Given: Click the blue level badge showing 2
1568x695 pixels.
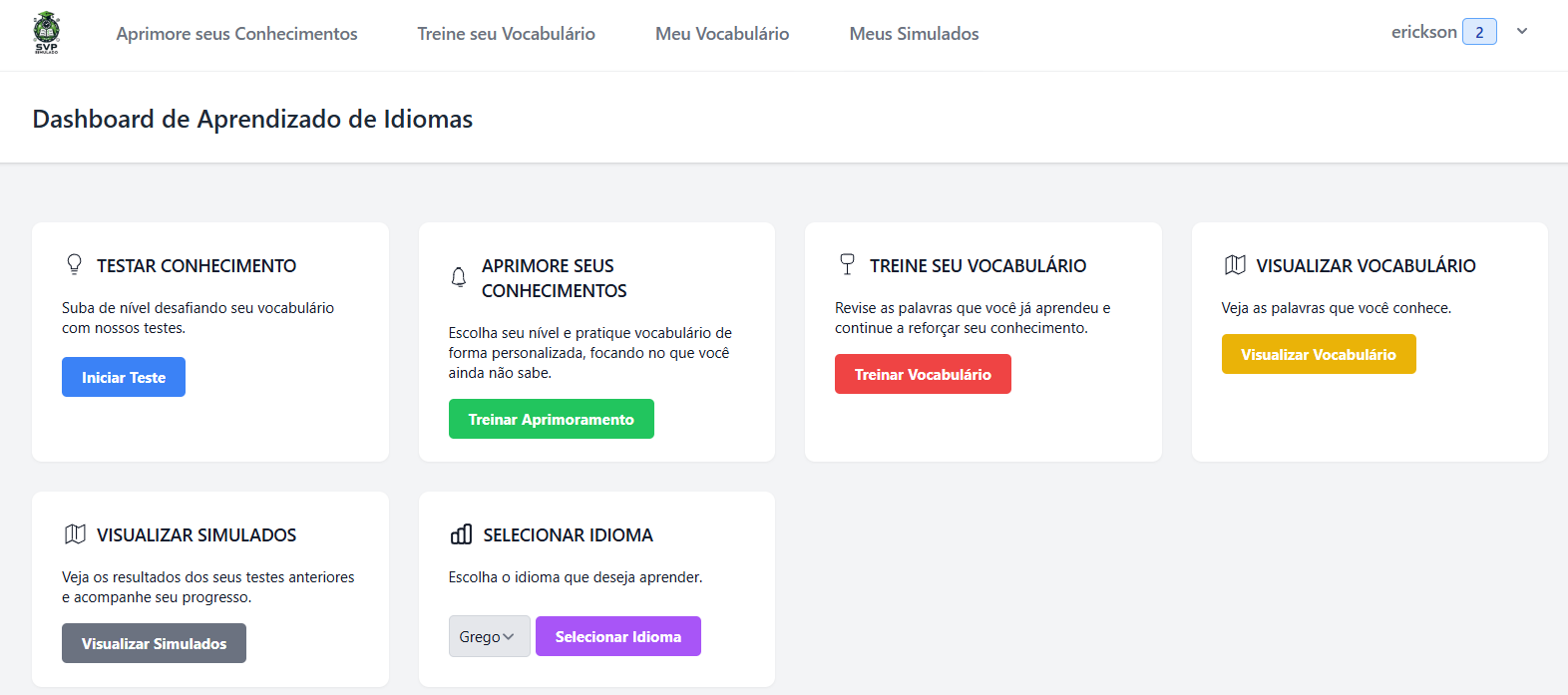Looking at the screenshot, I should pos(1478,32).
